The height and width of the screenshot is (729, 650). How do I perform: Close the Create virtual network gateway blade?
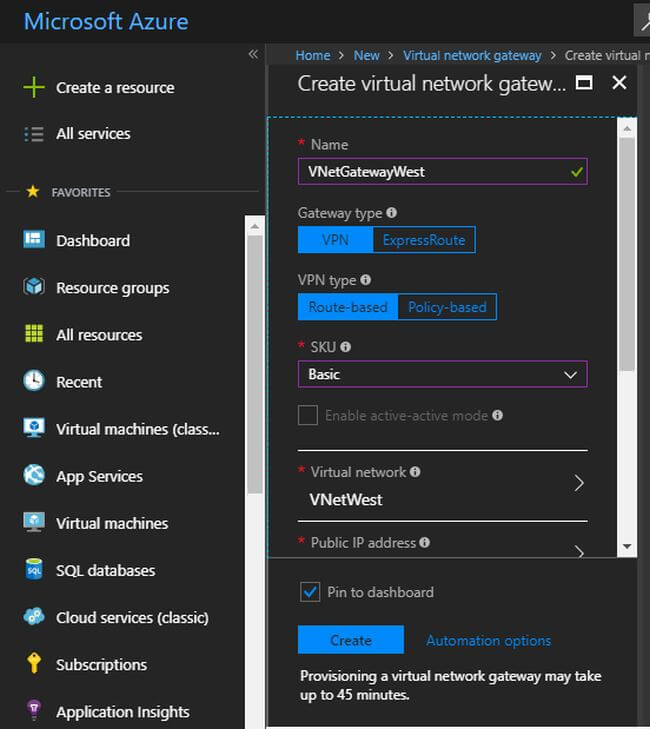tap(619, 83)
